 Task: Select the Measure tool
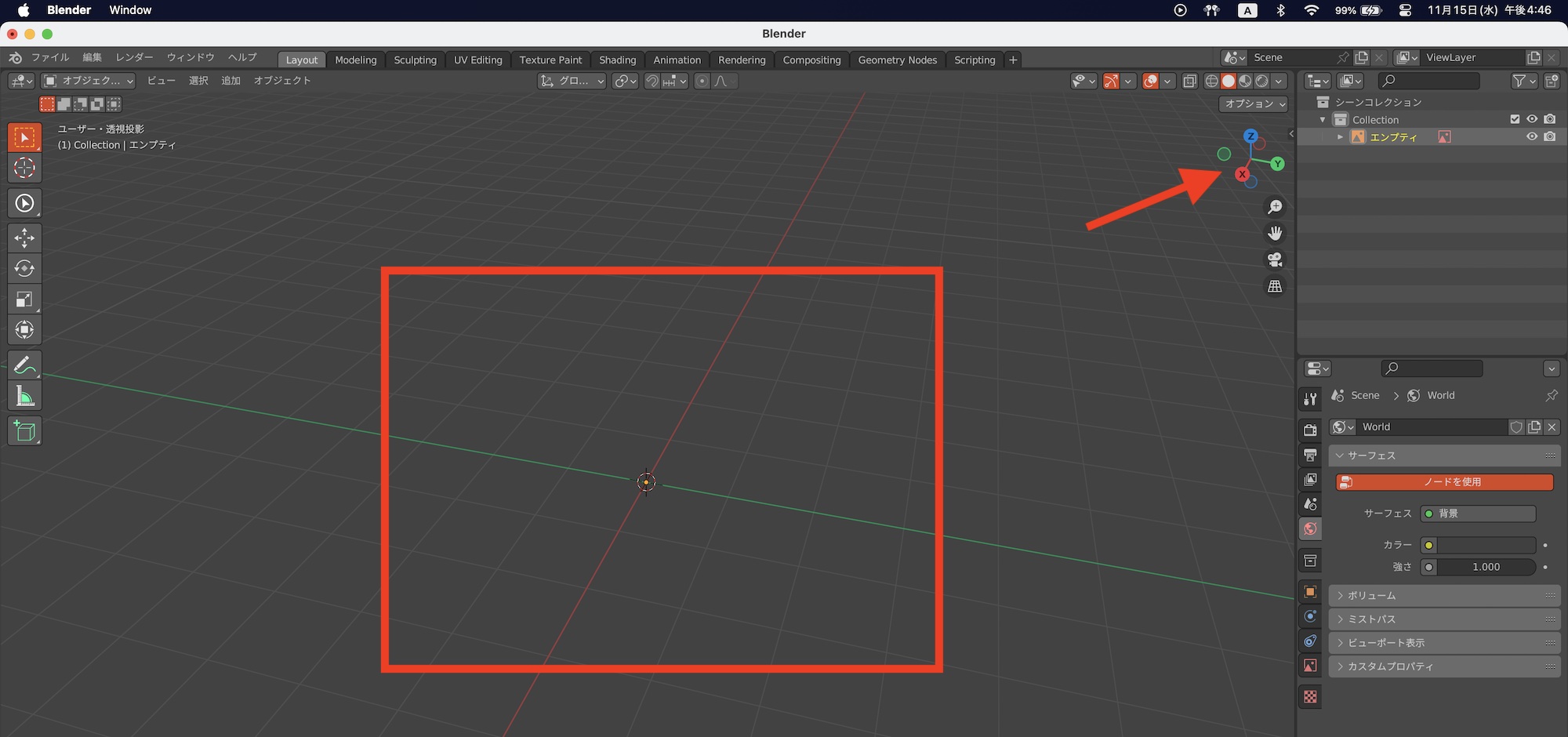point(24,397)
